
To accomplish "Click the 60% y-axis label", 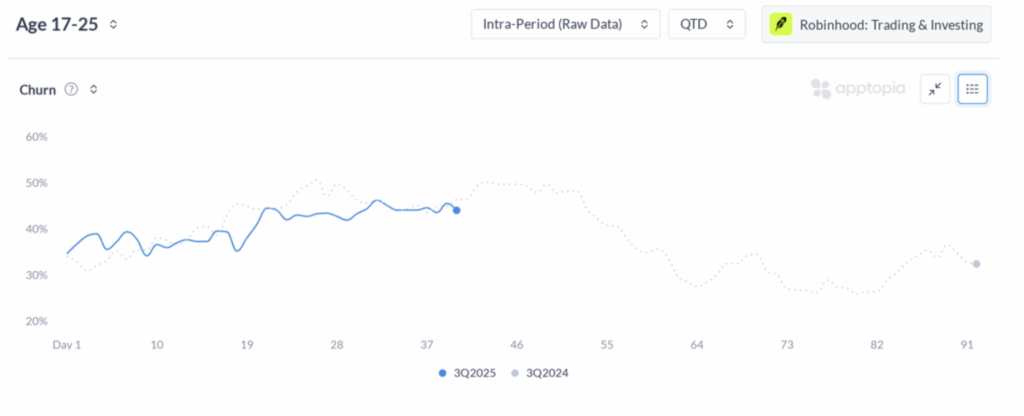I will pos(36,137).
